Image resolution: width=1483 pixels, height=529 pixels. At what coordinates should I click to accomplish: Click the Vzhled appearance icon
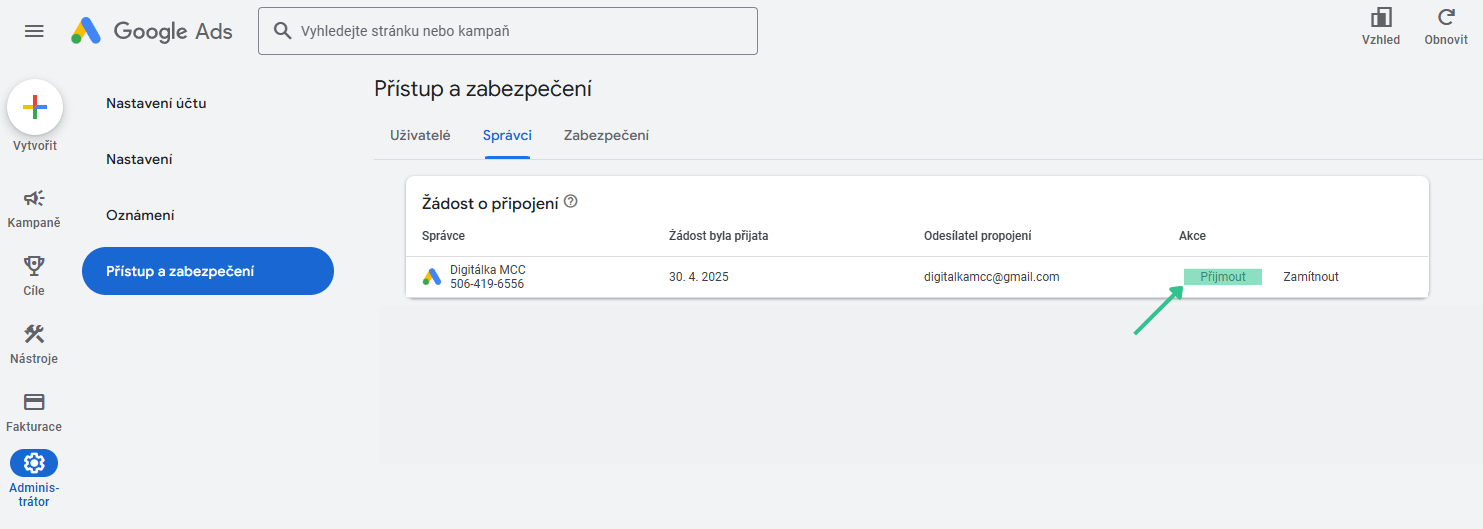click(1380, 18)
